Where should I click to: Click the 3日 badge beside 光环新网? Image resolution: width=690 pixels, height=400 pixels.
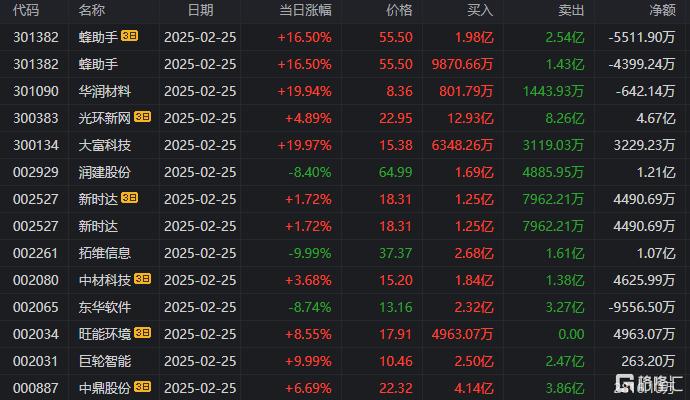(x=143, y=117)
